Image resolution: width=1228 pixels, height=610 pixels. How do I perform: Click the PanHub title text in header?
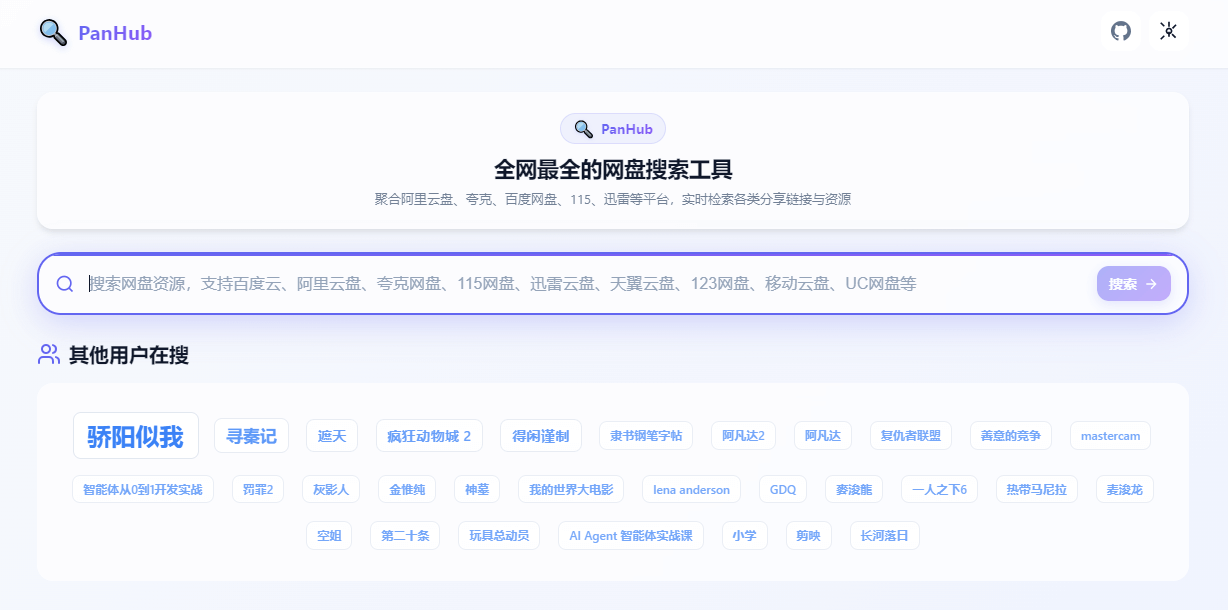(115, 33)
